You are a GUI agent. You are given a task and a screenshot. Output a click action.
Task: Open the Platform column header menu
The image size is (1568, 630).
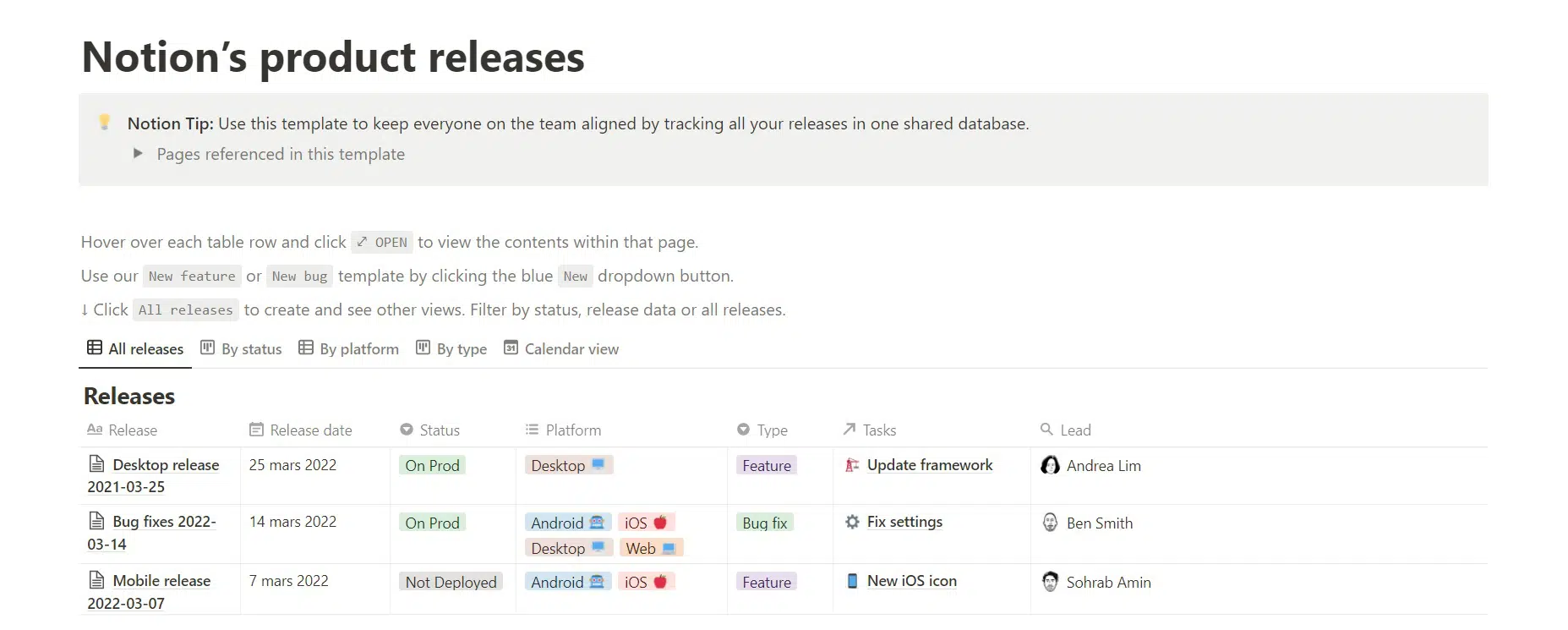coord(564,430)
